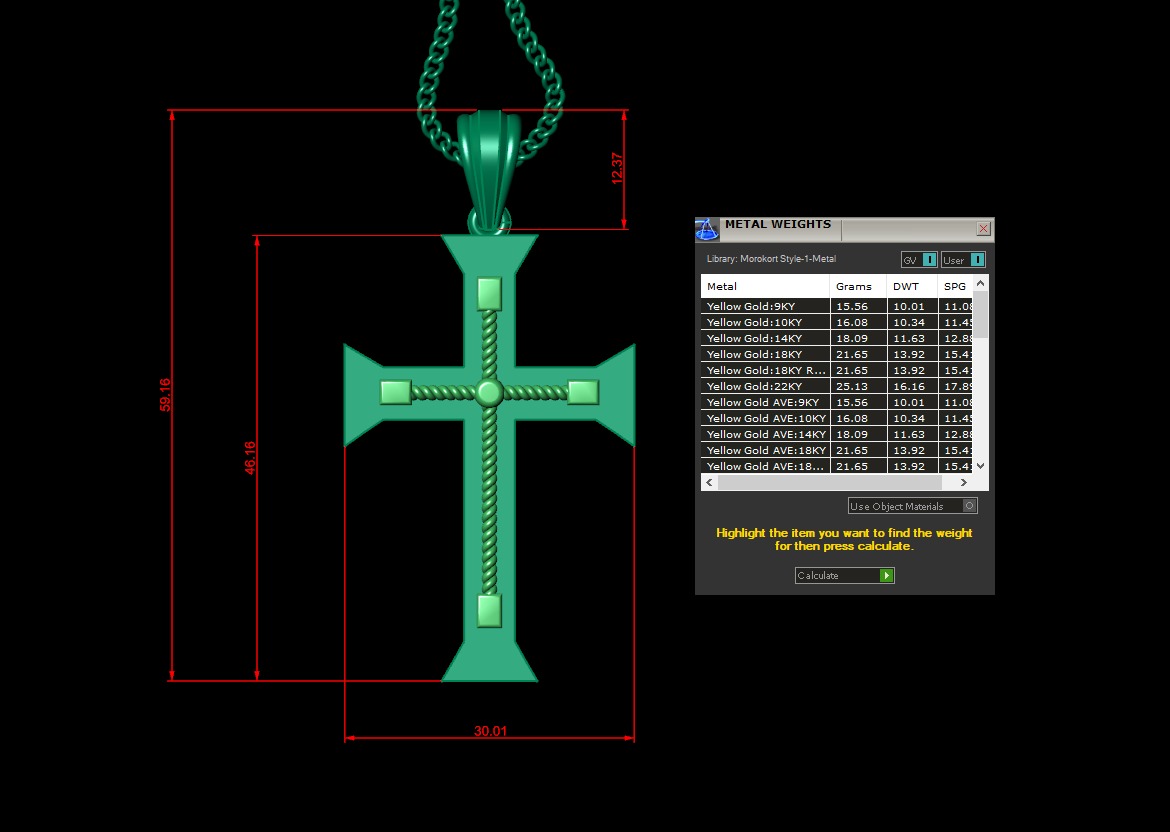Click the Library: Morokort Style-1-Metal label
1170x832 pixels.
coord(772,259)
